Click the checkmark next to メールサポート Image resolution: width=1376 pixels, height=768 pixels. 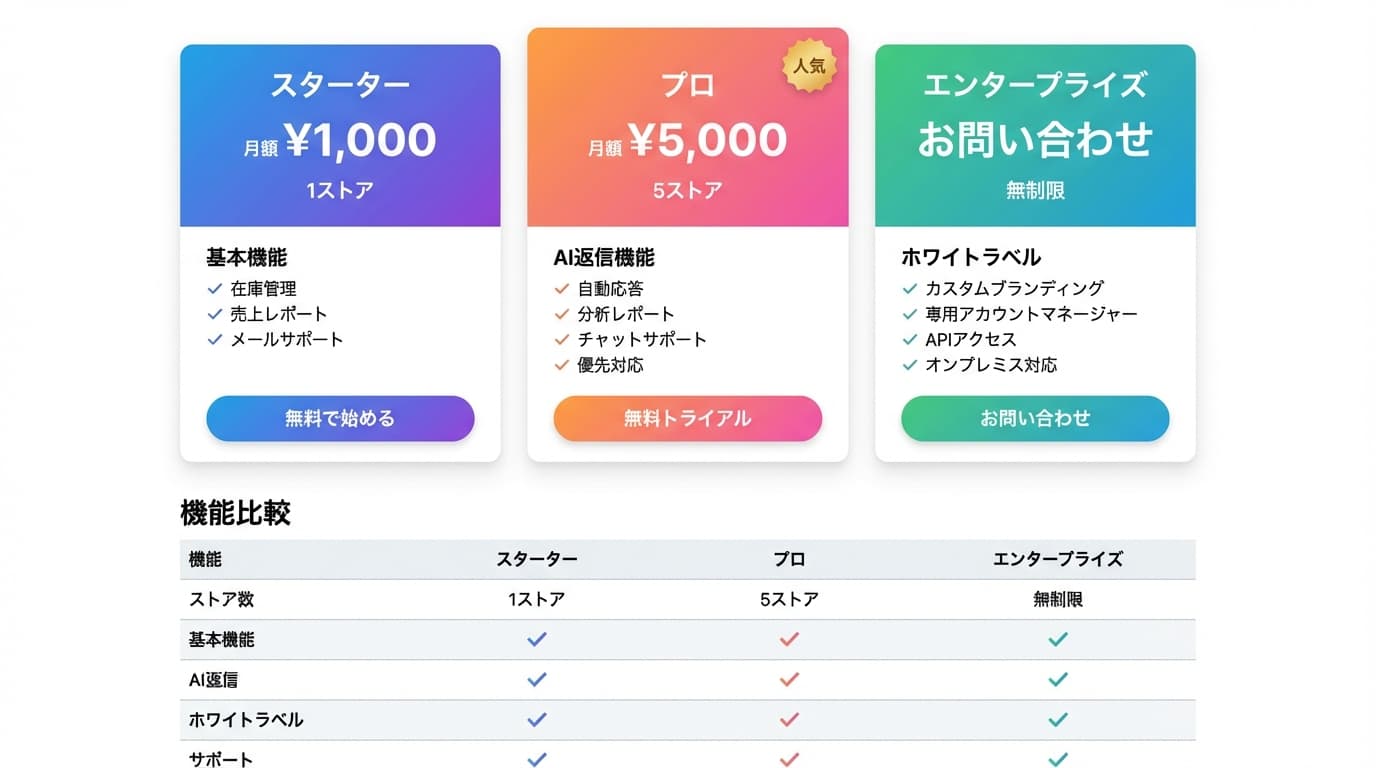tap(214, 340)
